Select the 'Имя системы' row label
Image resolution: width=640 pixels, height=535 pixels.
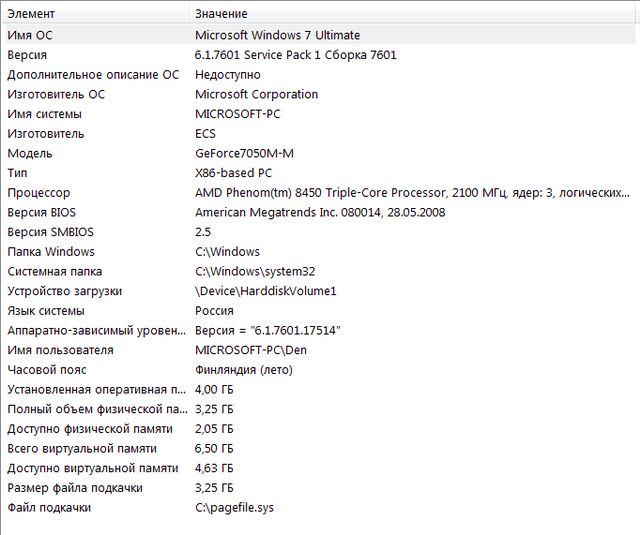point(44,114)
